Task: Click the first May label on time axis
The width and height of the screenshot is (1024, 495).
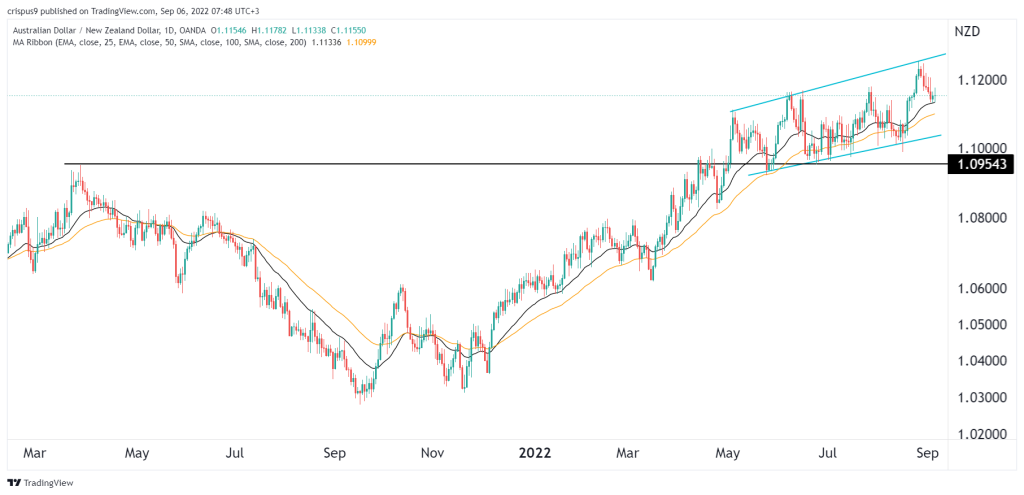Action: 137,453
